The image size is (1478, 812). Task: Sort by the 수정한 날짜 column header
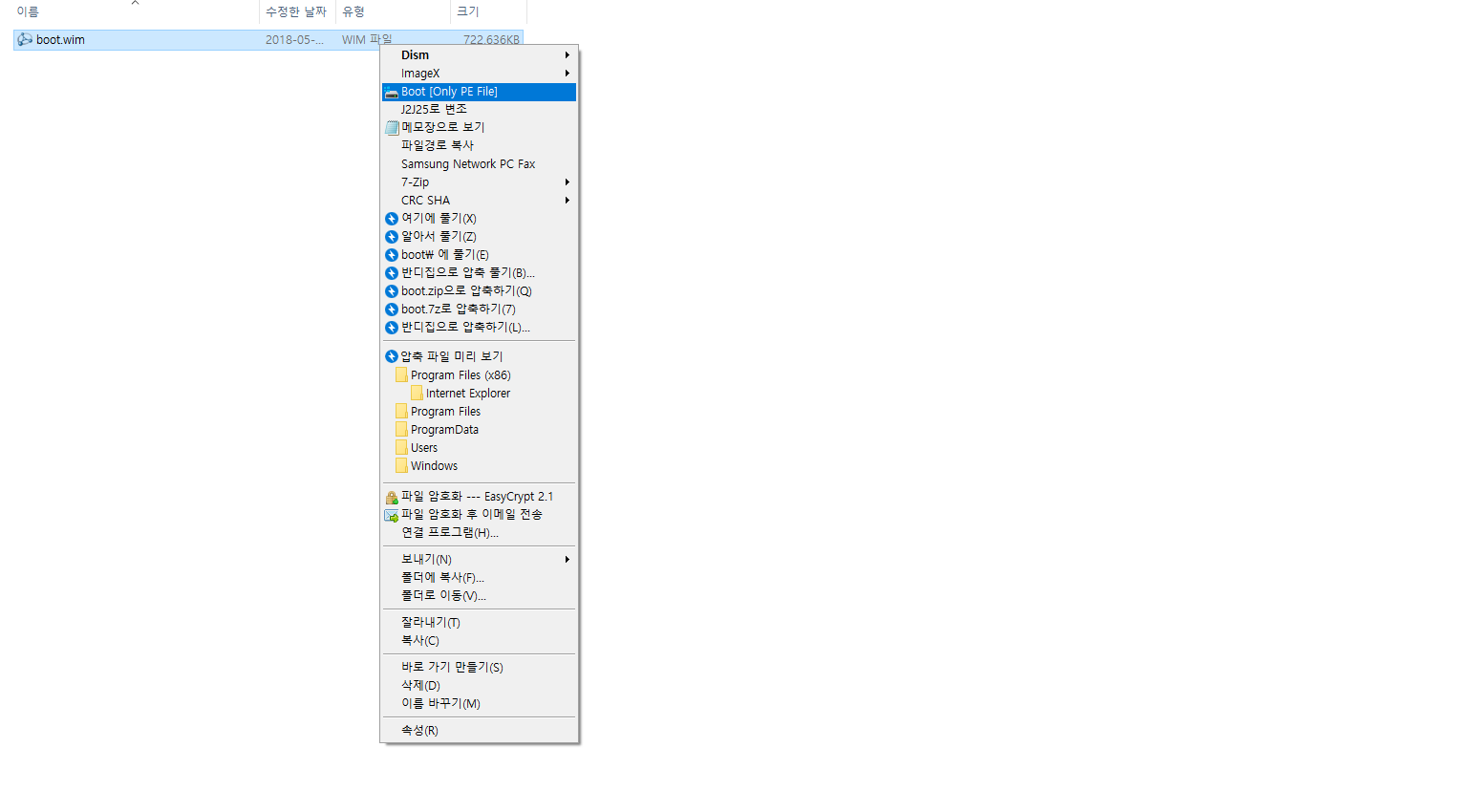tap(297, 11)
